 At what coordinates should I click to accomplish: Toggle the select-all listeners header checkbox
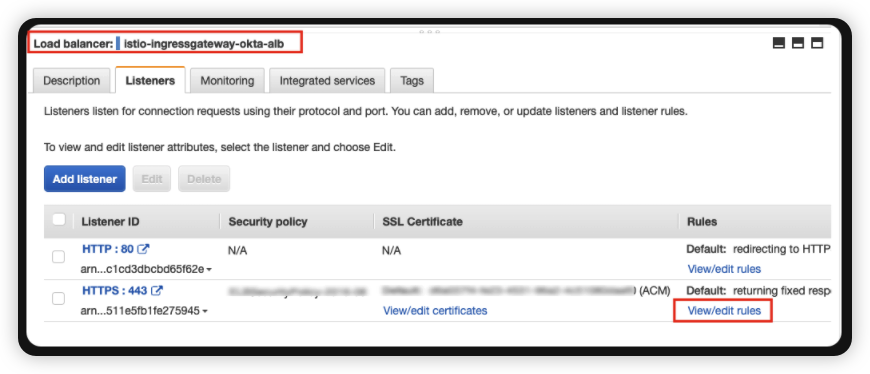pyautogui.click(x=59, y=220)
